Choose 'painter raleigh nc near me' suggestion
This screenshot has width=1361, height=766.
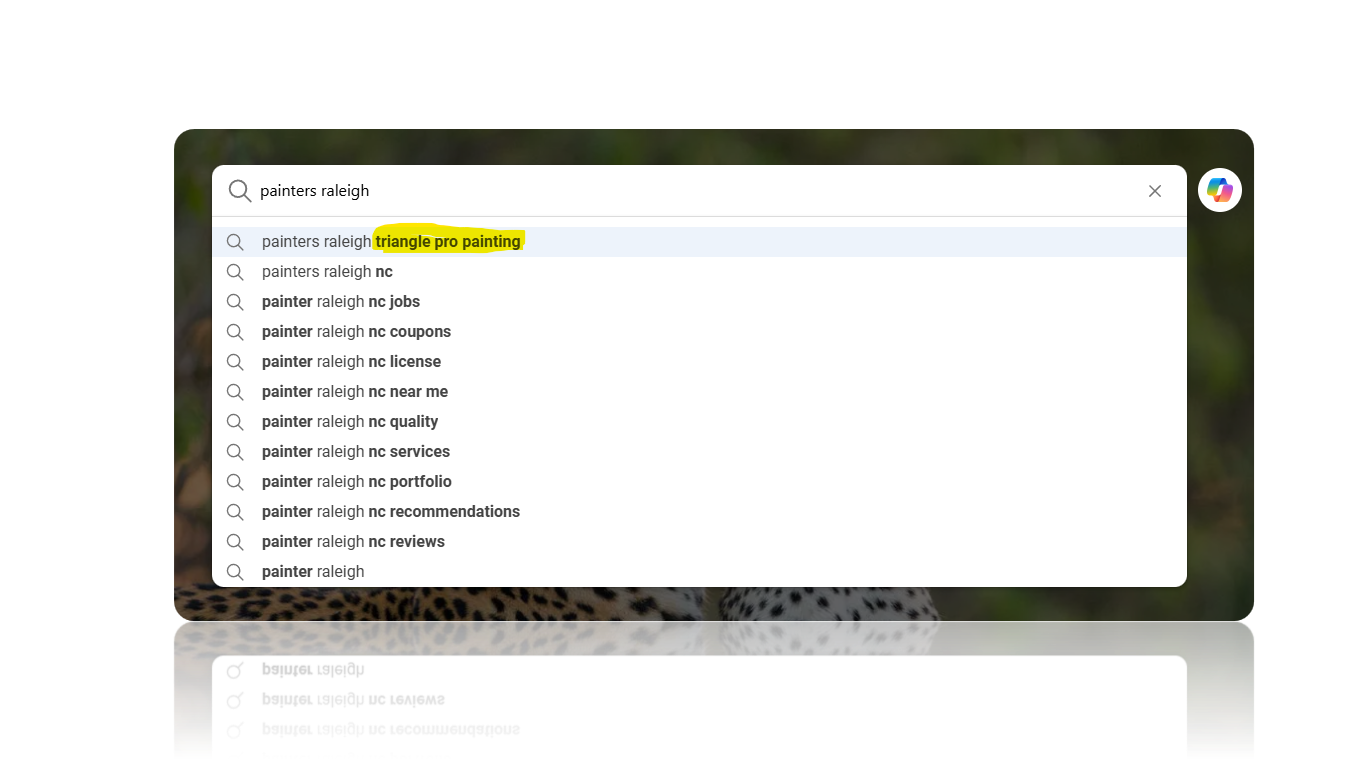point(354,392)
